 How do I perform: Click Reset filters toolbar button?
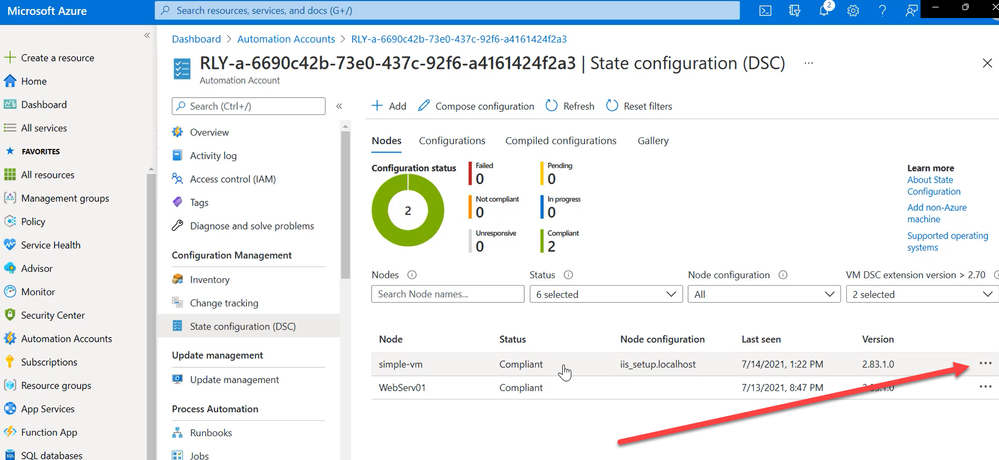click(x=639, y=106)
